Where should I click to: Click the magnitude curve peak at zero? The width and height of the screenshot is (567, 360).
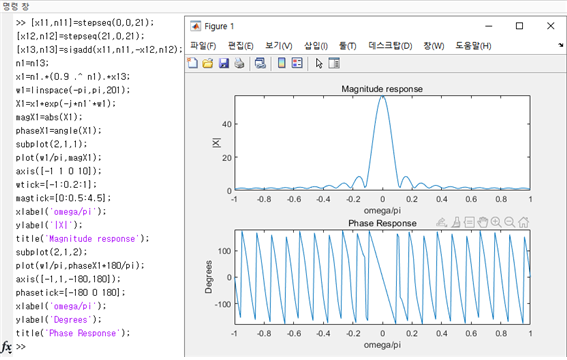[382, 96]
